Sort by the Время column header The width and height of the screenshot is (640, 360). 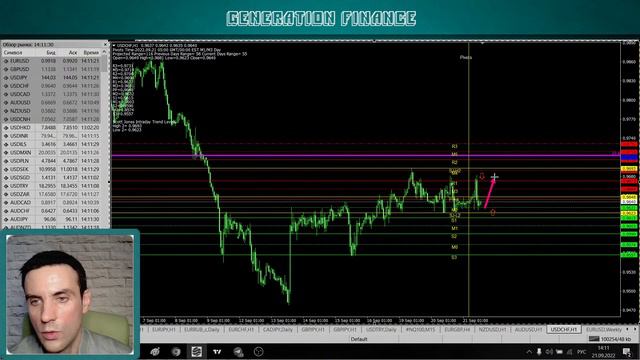[91, 53]
